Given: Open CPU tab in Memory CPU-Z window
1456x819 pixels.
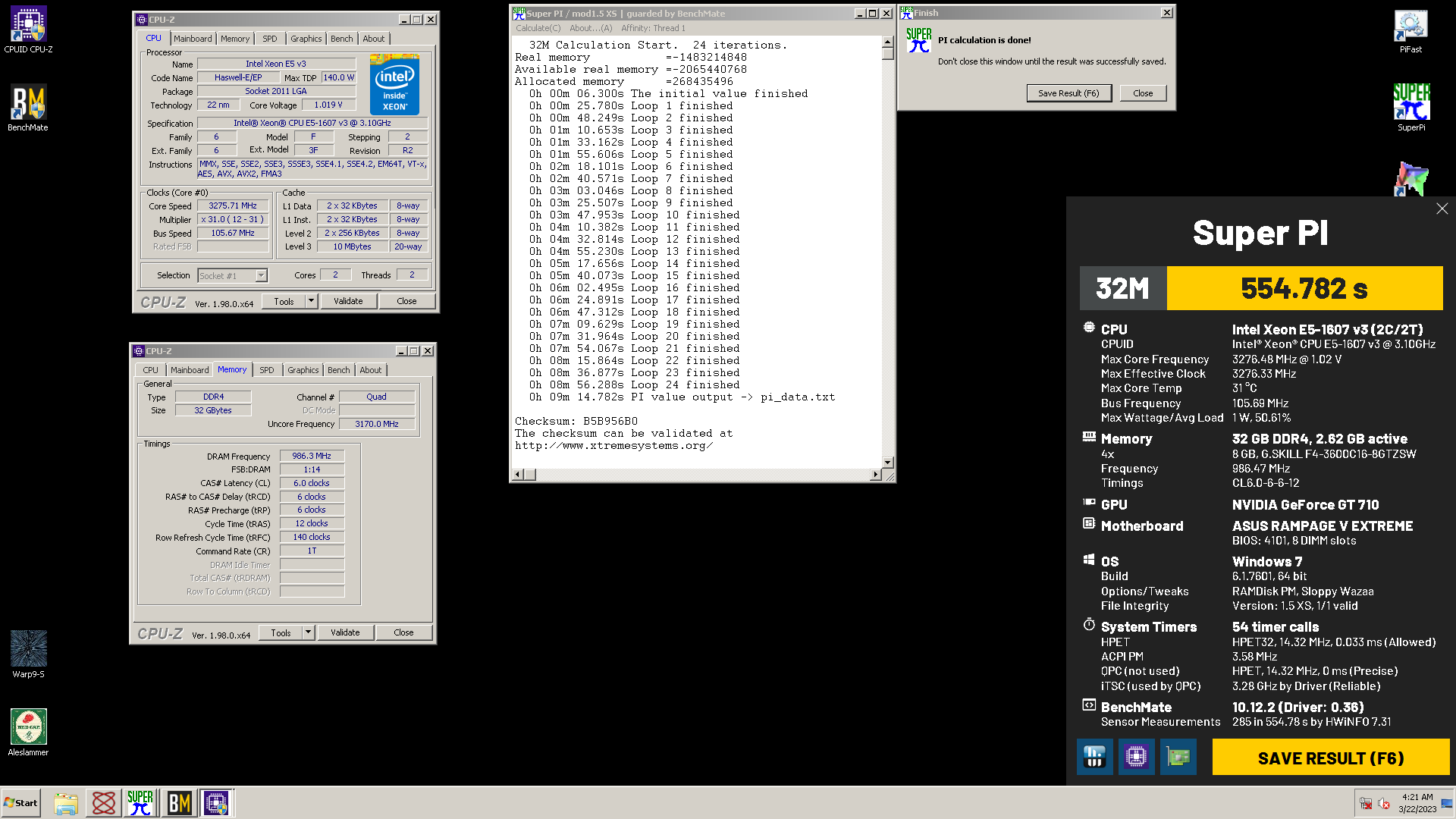Looking at the screenshot, I should [x=151, y=370].
